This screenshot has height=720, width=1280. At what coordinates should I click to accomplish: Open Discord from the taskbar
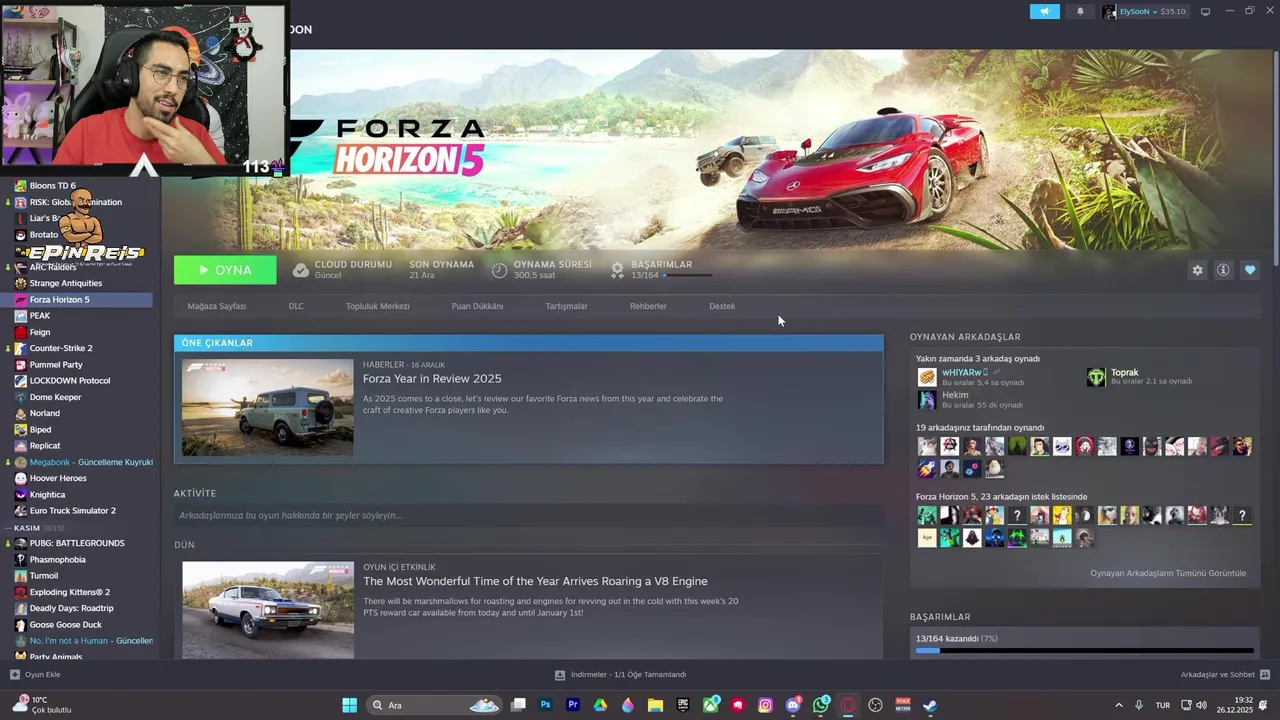(x=793, y=705)
